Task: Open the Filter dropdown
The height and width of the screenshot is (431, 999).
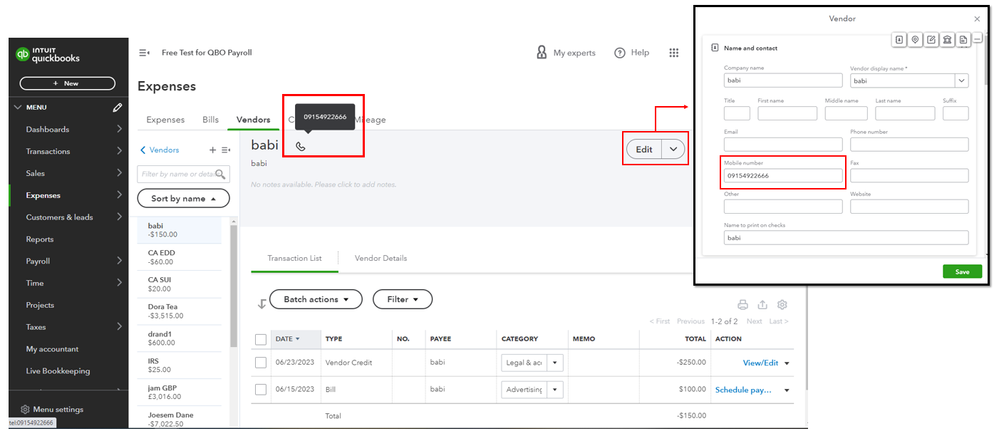Action: tap(403, 299)
